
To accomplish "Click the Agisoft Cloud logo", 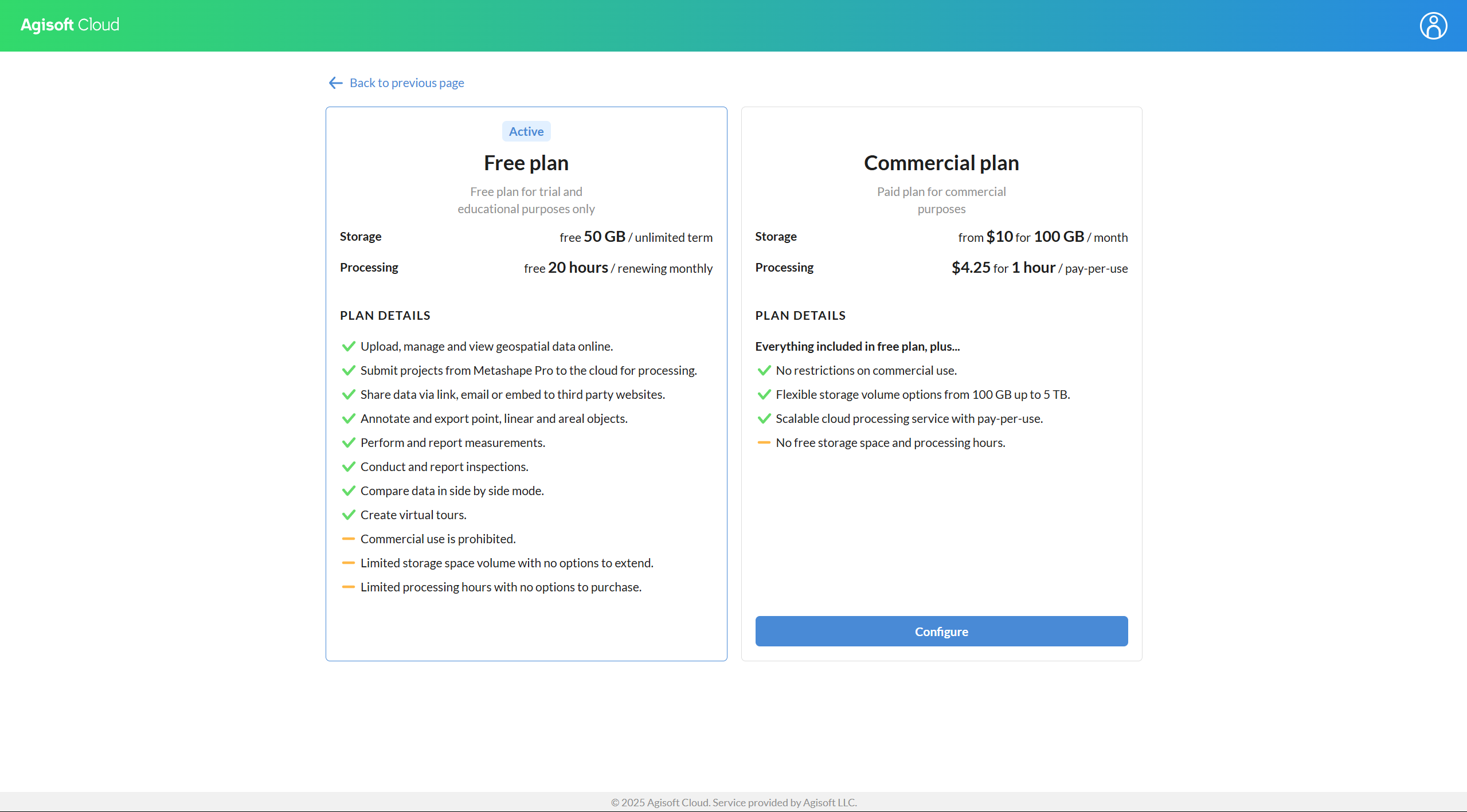I will pyautogui.click(x=70, y=25).
